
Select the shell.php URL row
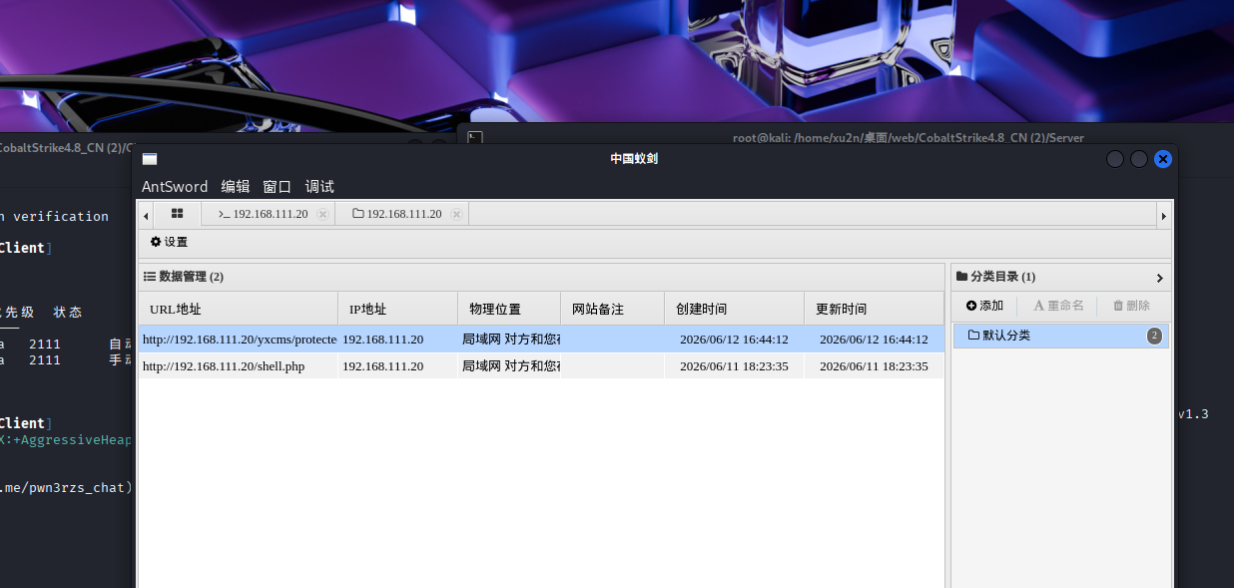click(x=540, y=366)
